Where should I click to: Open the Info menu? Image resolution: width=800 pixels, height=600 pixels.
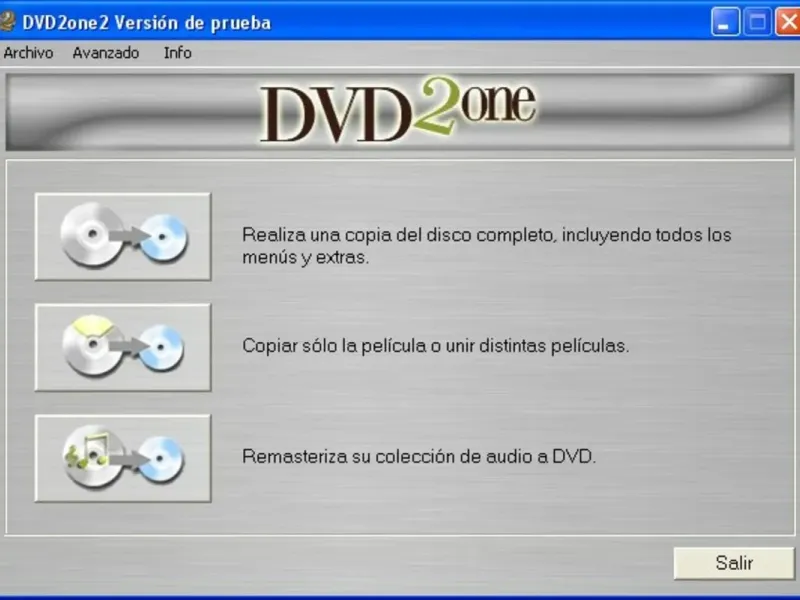pyautogui.click(x=178, y=53)
